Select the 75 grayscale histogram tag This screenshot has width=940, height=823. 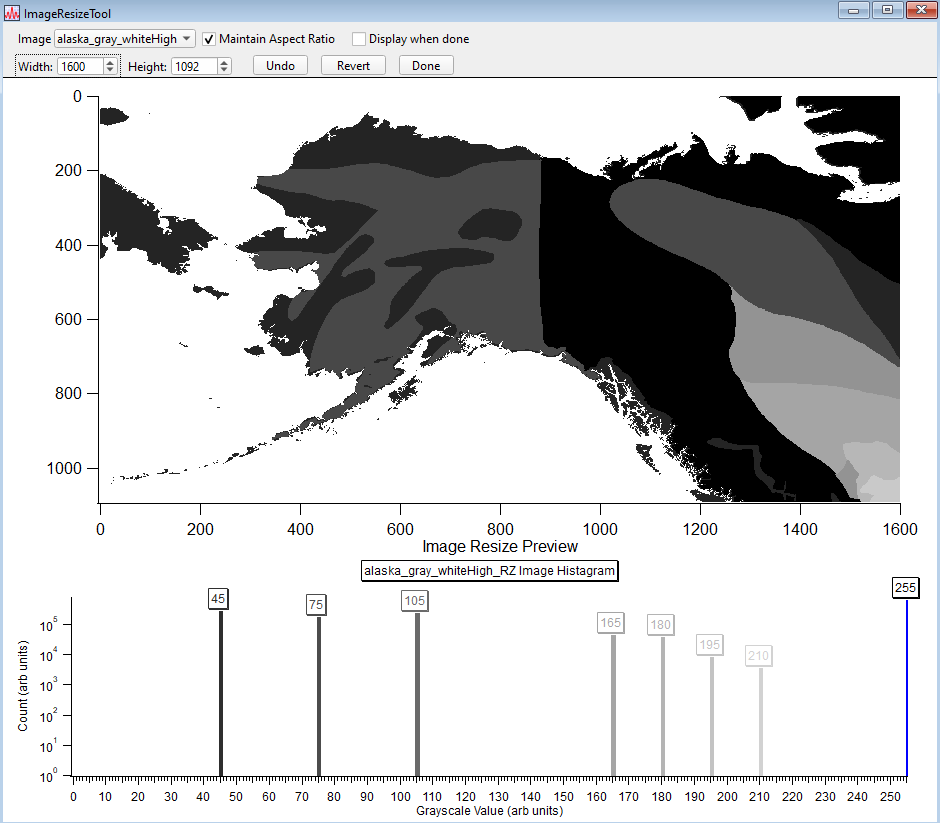316,605
